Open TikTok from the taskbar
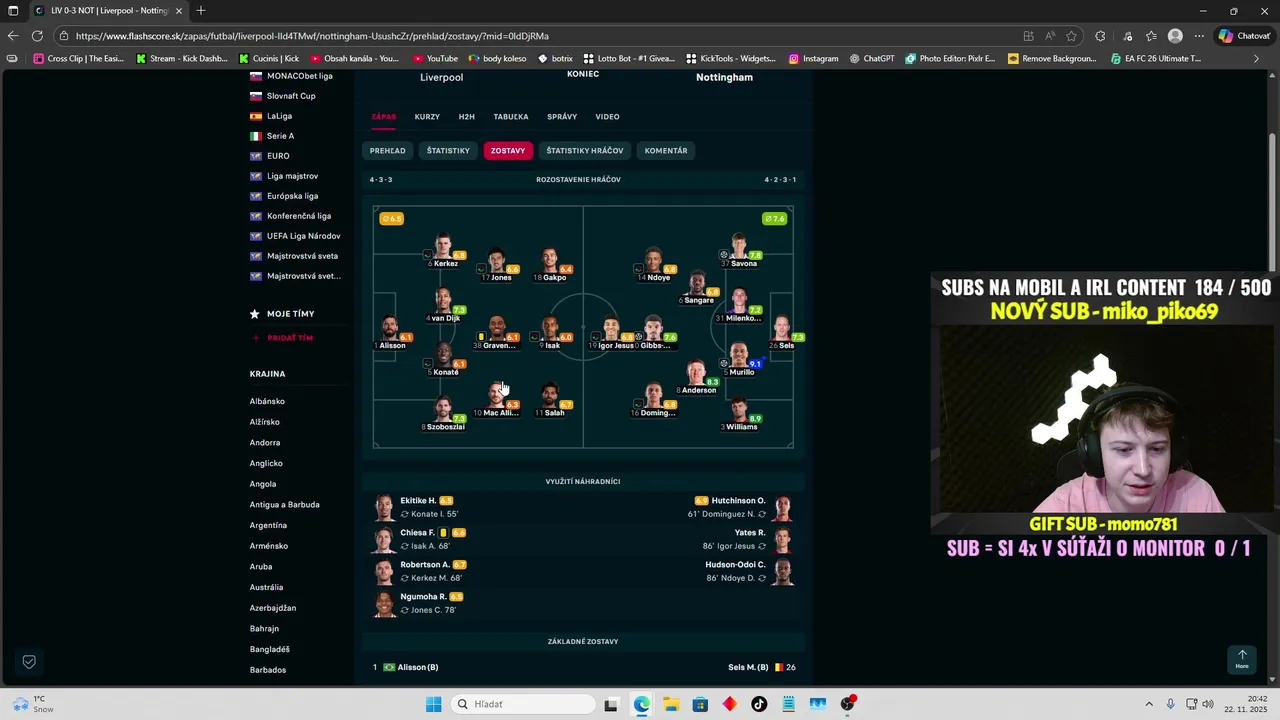1280x720 pixels. (x=759, y=704)
